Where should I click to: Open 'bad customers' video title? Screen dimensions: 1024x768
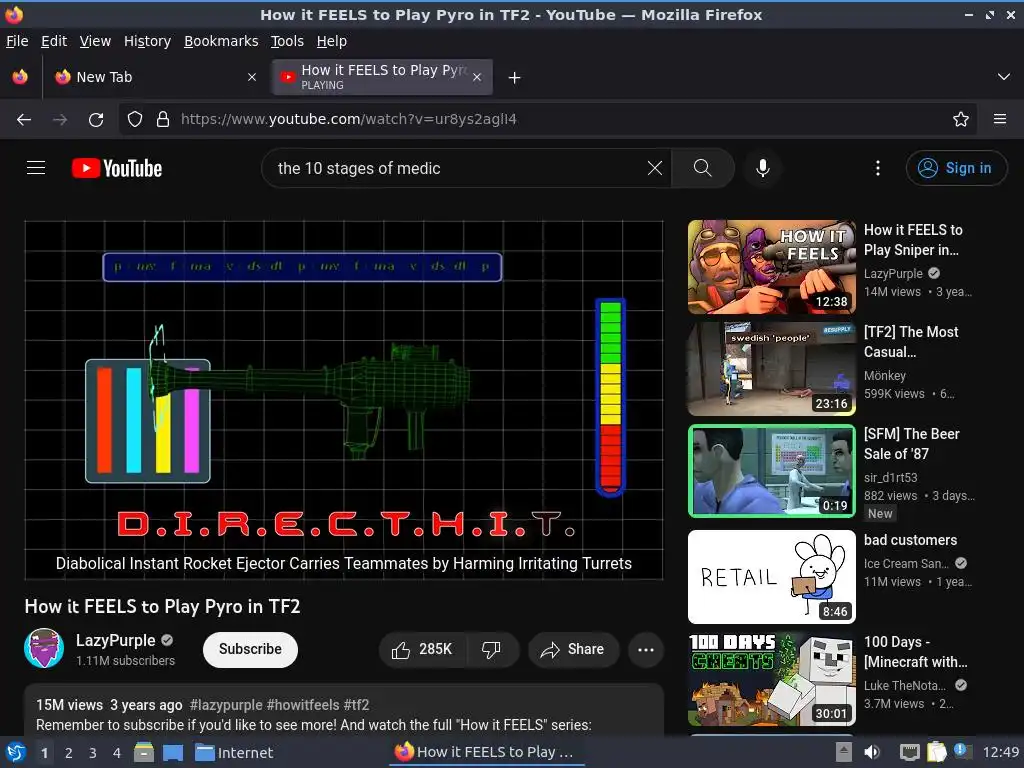pos(910,540)
